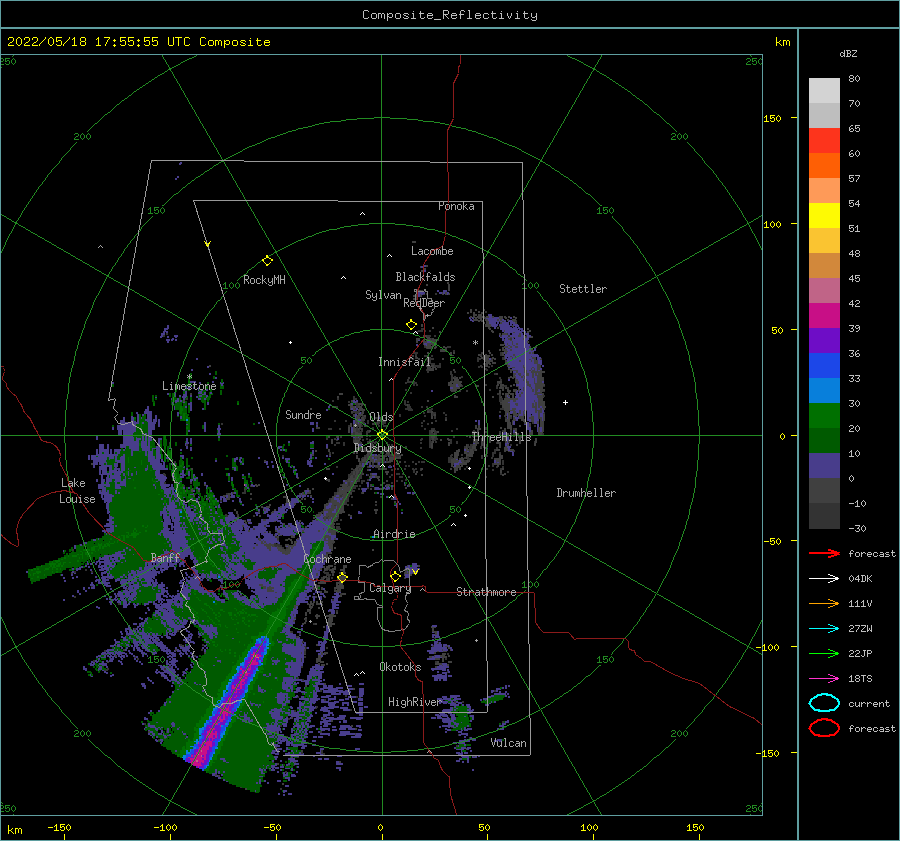Viewport: 900px width, 841px height.
Task: Pick the 33-30 dBZ light blue swatch
Action: (x=824, y=391)
